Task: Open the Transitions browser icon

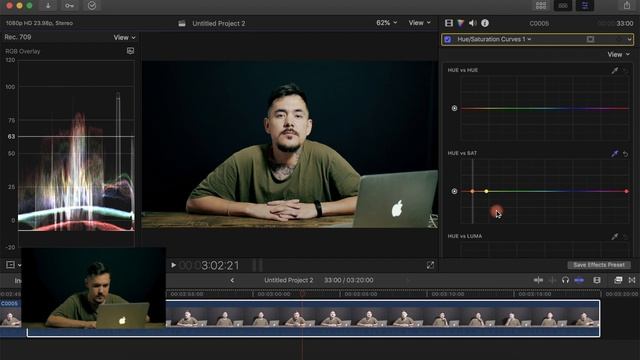Action: 632,280
